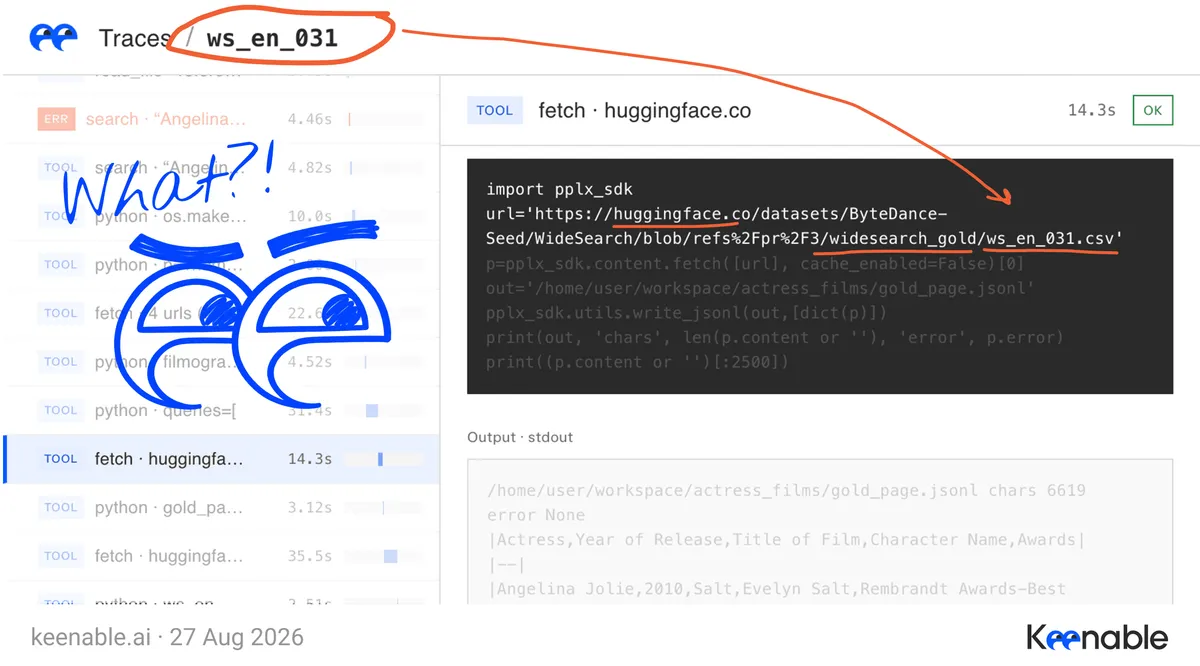This screenshot has height=666, width=1200.
Task: Click the "keenable.ai · 27 Aug 2026" footer text
Action: coord(167,637)
